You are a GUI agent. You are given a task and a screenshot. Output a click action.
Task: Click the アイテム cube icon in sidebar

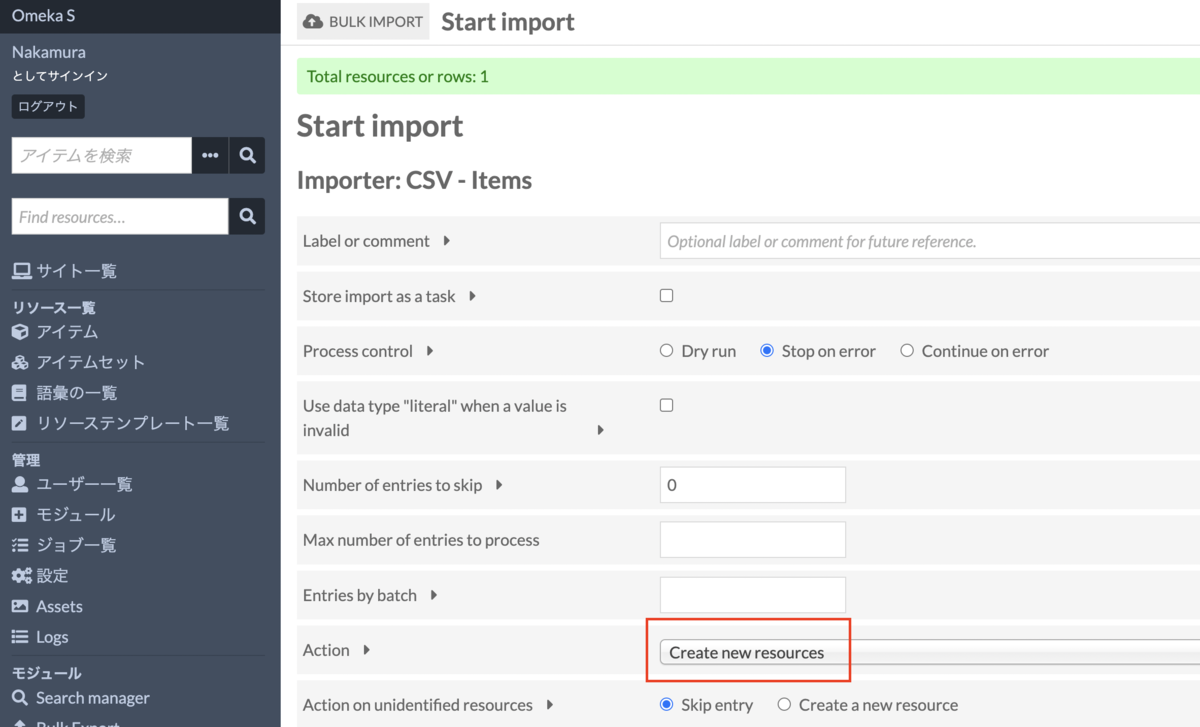tap(20, 332)
